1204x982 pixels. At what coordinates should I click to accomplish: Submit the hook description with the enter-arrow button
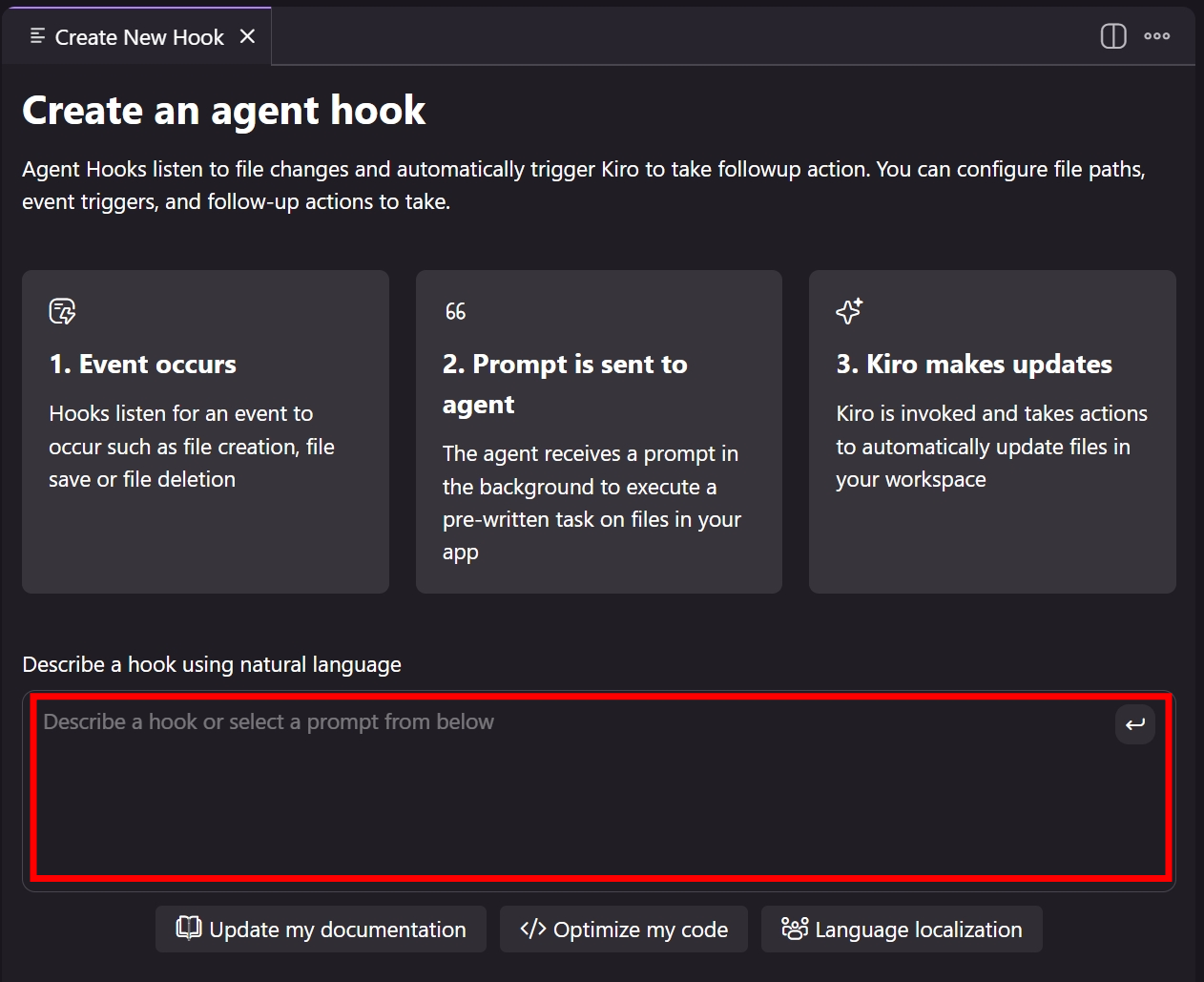[x=1135, y=724]
